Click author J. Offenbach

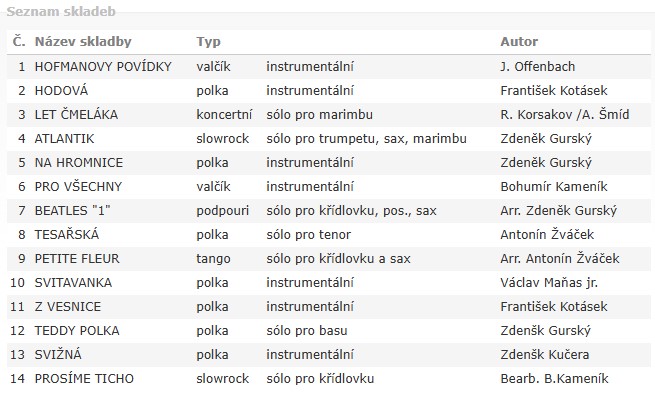pyautogui.click(x=538, y=66)
